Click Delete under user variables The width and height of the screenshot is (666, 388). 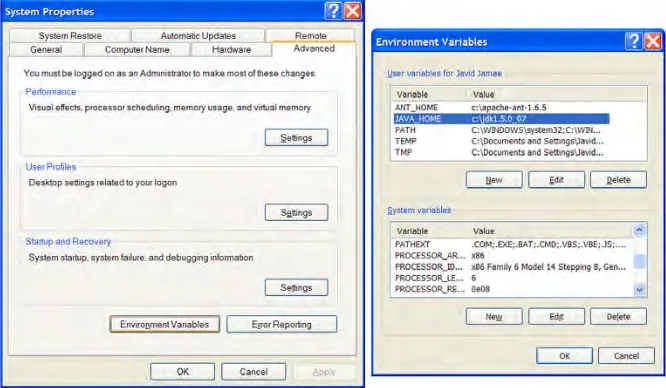(618, 180)
